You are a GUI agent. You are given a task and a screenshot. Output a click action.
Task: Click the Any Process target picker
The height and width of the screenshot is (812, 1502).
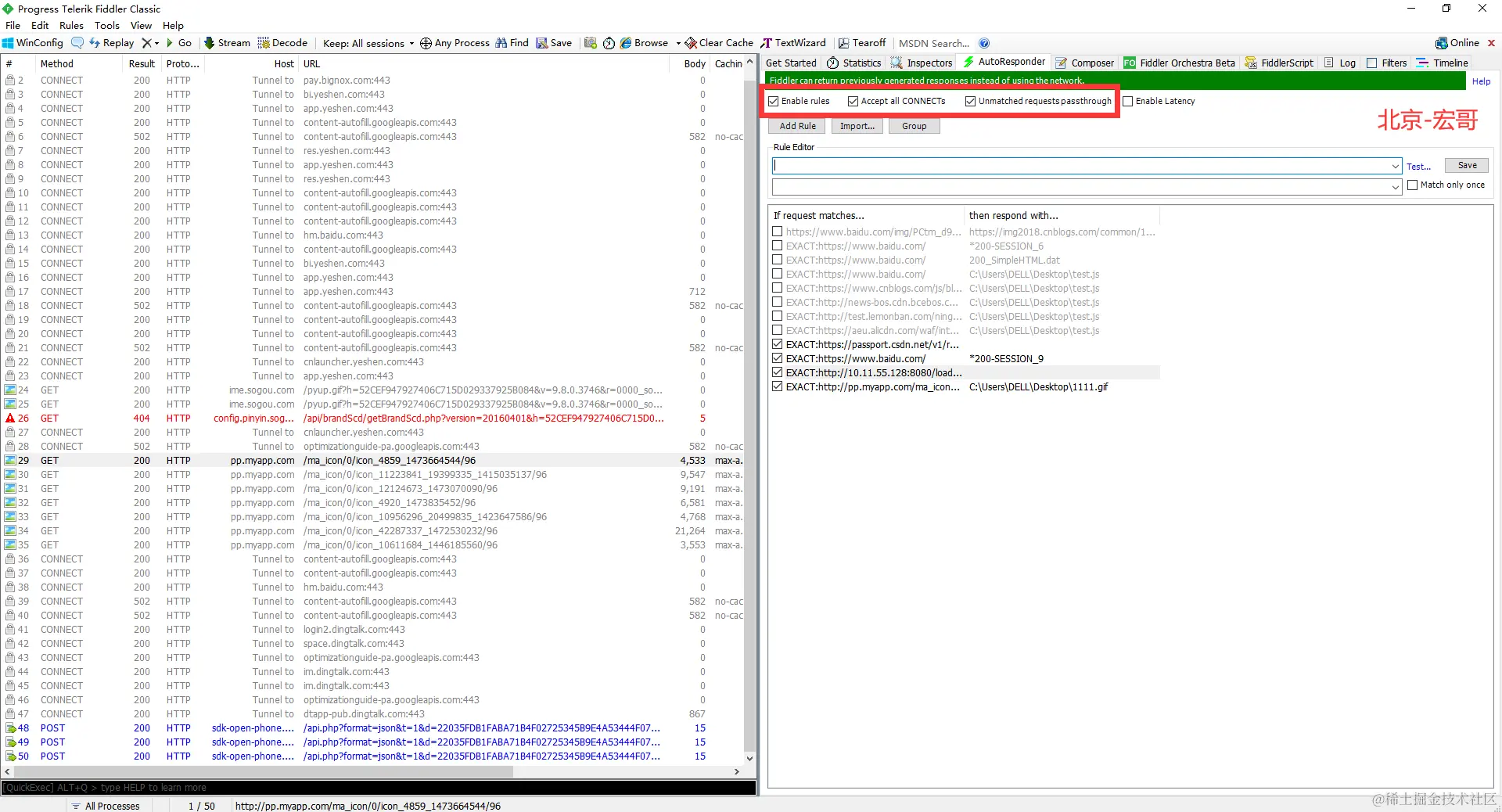click(455, 43)
